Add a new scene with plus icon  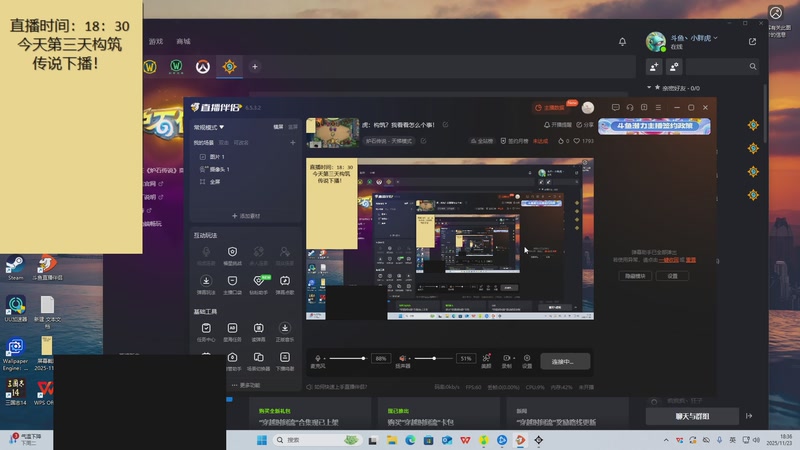pyautogui.click(x=293, y=143)
